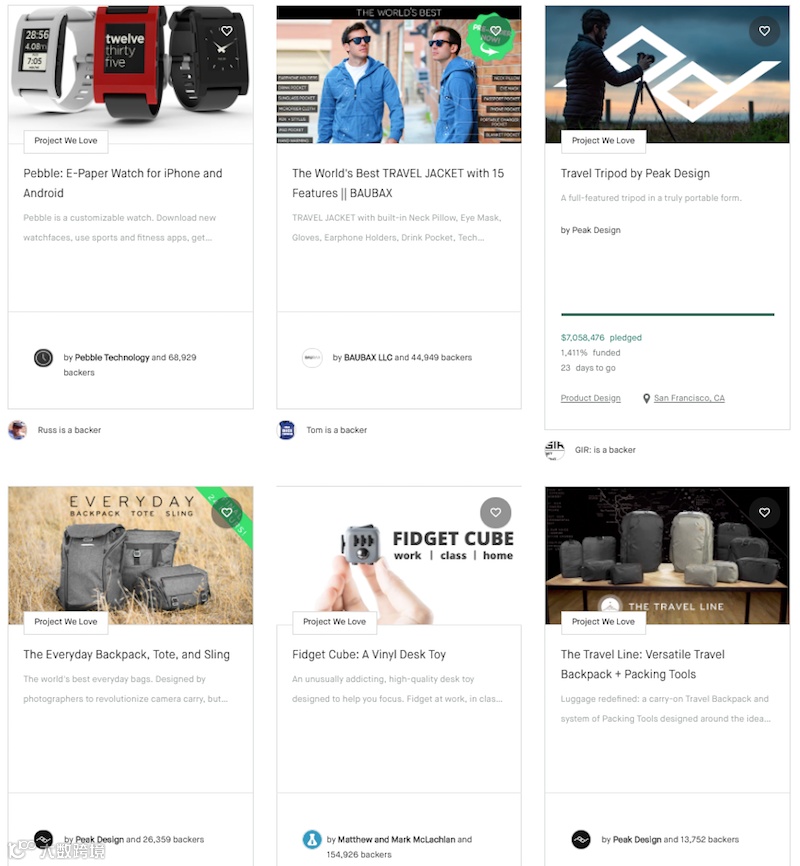This screenshot has width=800, height=866.
Task: Open 'The World's Best TRAVEL JACKET' title
Action: click(398, 183)
